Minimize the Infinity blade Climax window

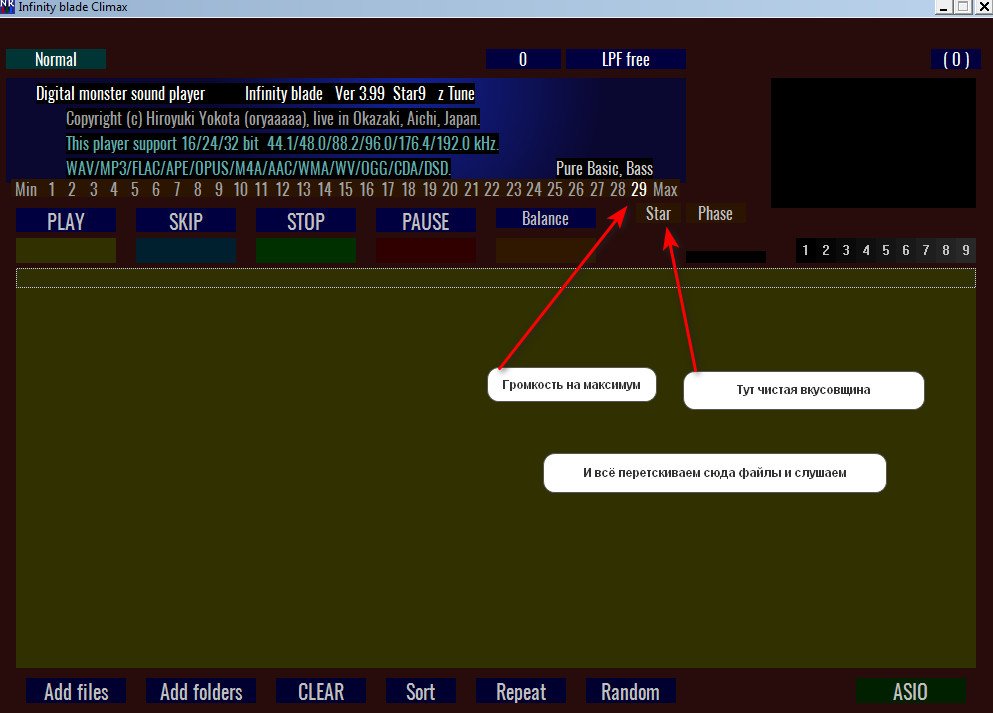point(944,7)
